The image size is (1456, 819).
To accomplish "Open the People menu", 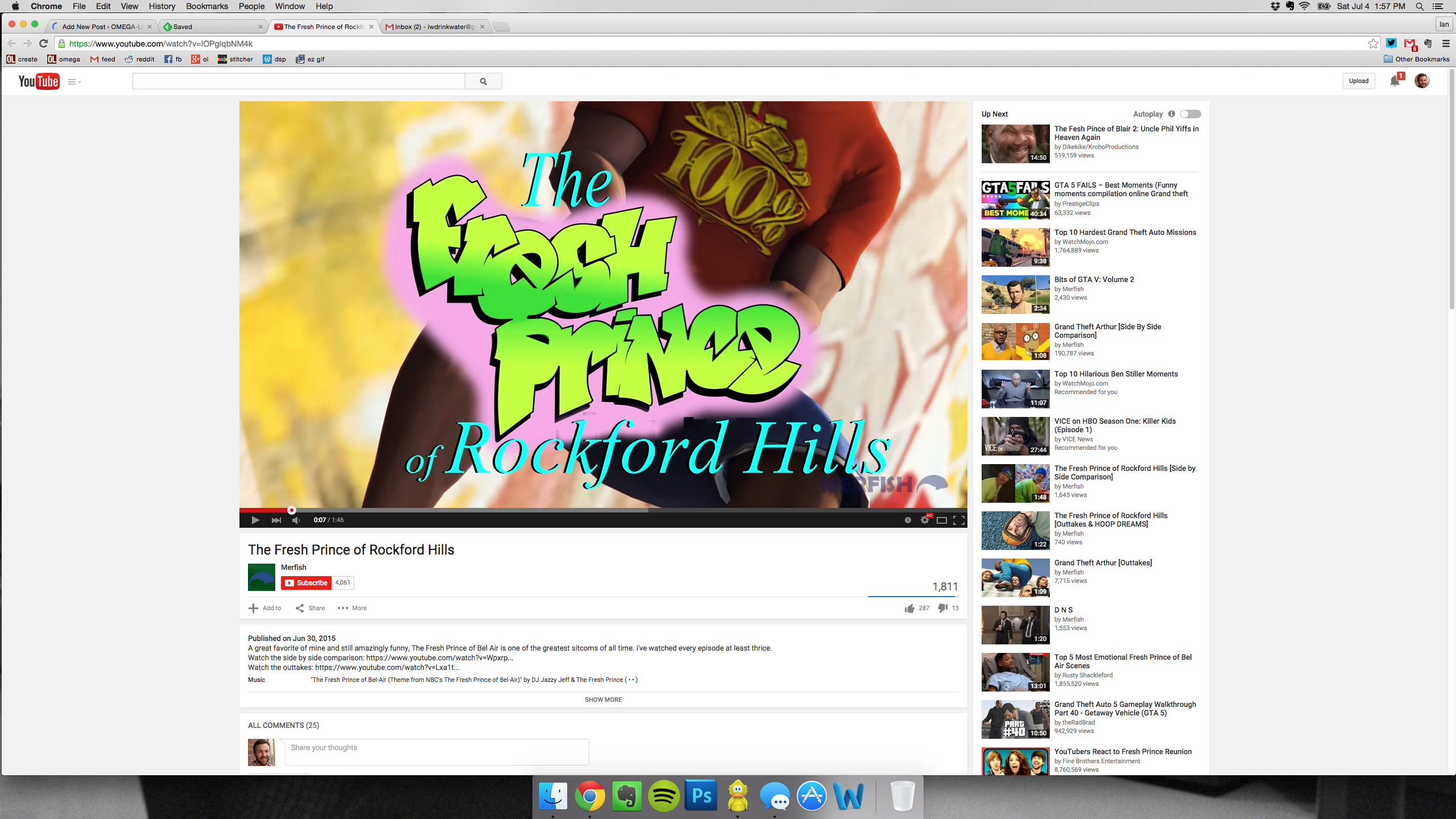I will [x=251, y=6].
